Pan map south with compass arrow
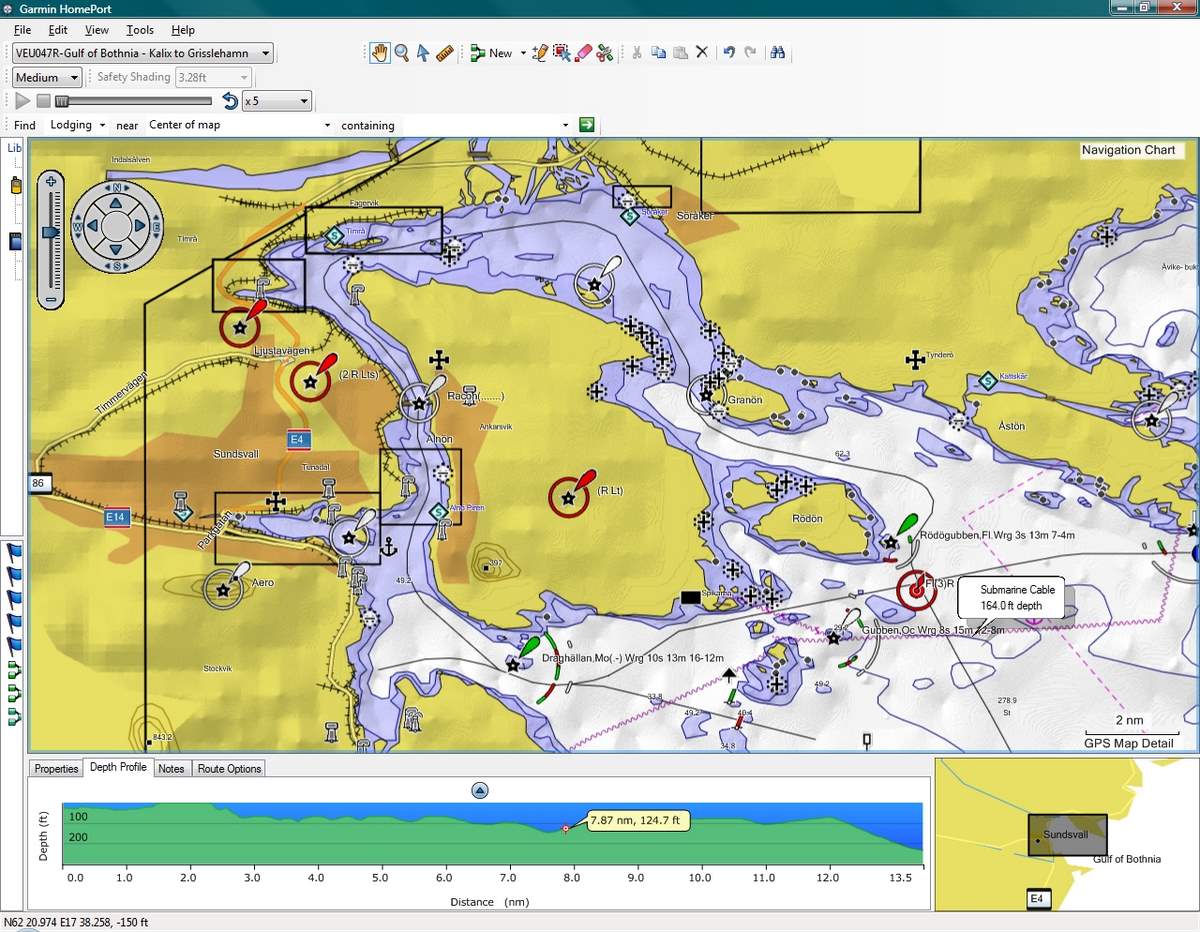Screen dimensions: 1200x932 point(116,250)
